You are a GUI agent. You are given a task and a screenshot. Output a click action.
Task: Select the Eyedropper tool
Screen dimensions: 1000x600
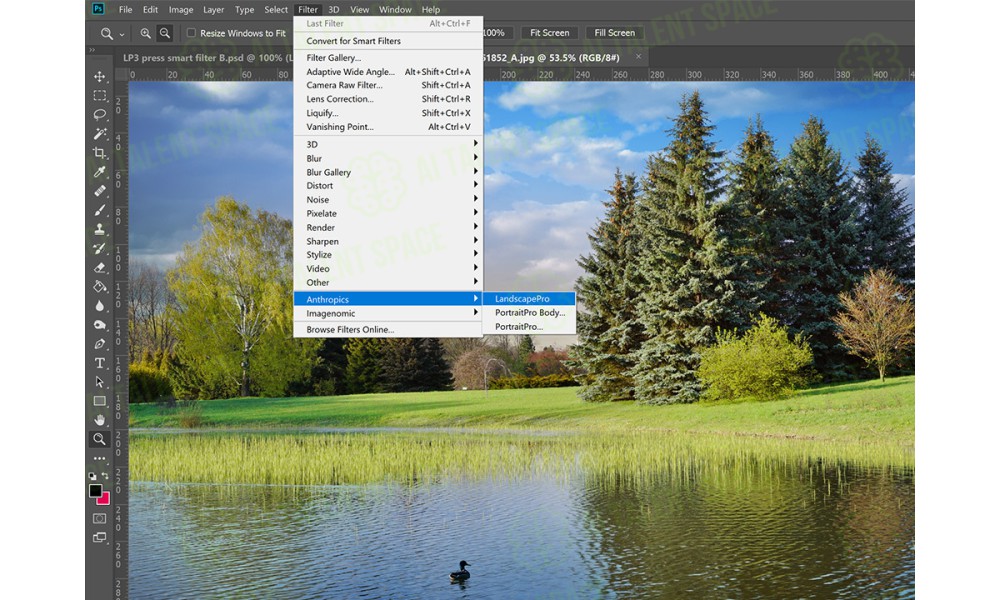point(99,172)
